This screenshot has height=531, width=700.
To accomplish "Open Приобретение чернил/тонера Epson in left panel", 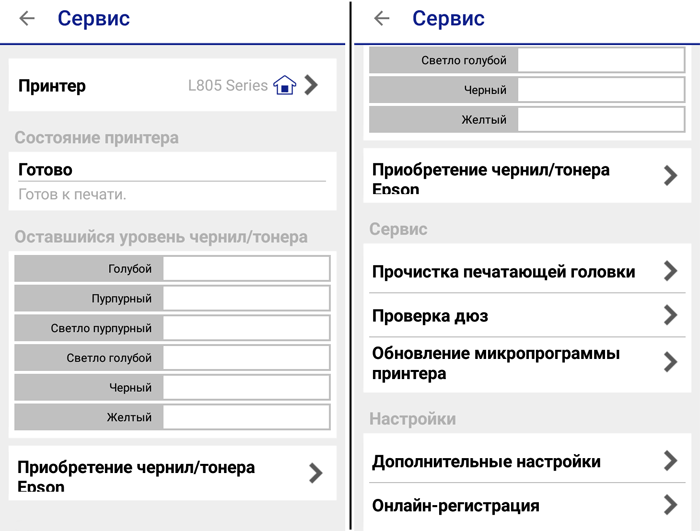I will tap(136, 473).
